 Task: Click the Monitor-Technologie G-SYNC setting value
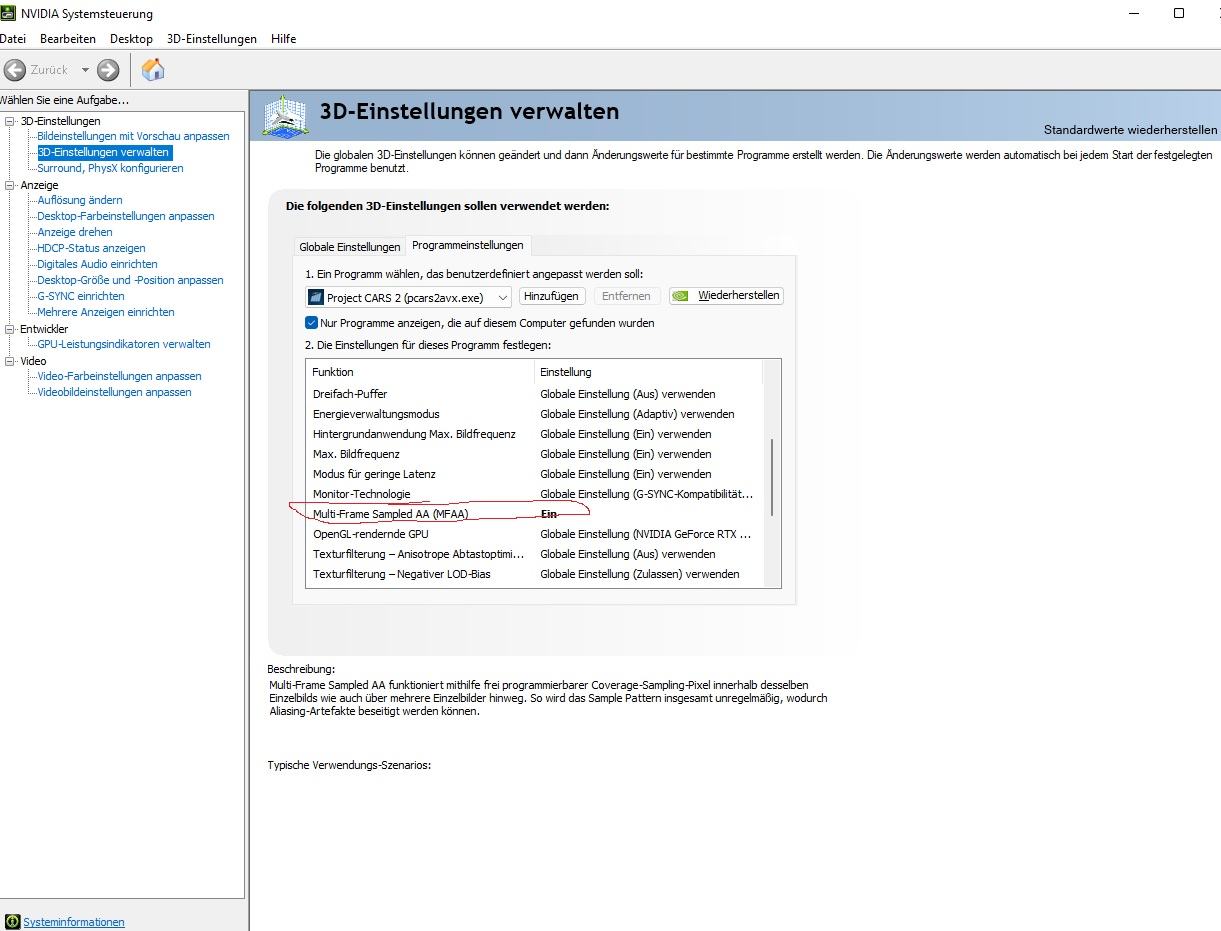click(647, 494)
